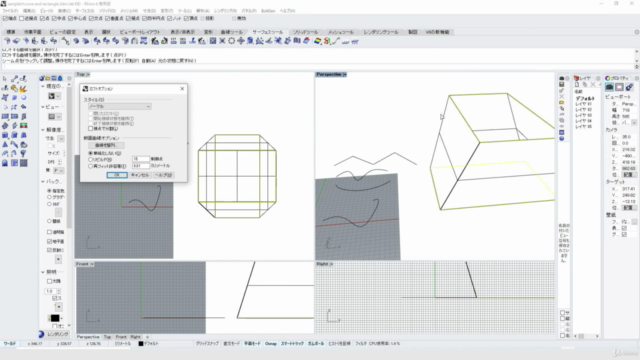Click the delete X icon in layer panel
Image resolution: width=640 pixels, height=360 pixels.
pyautogui.click(x=593, y=84)
